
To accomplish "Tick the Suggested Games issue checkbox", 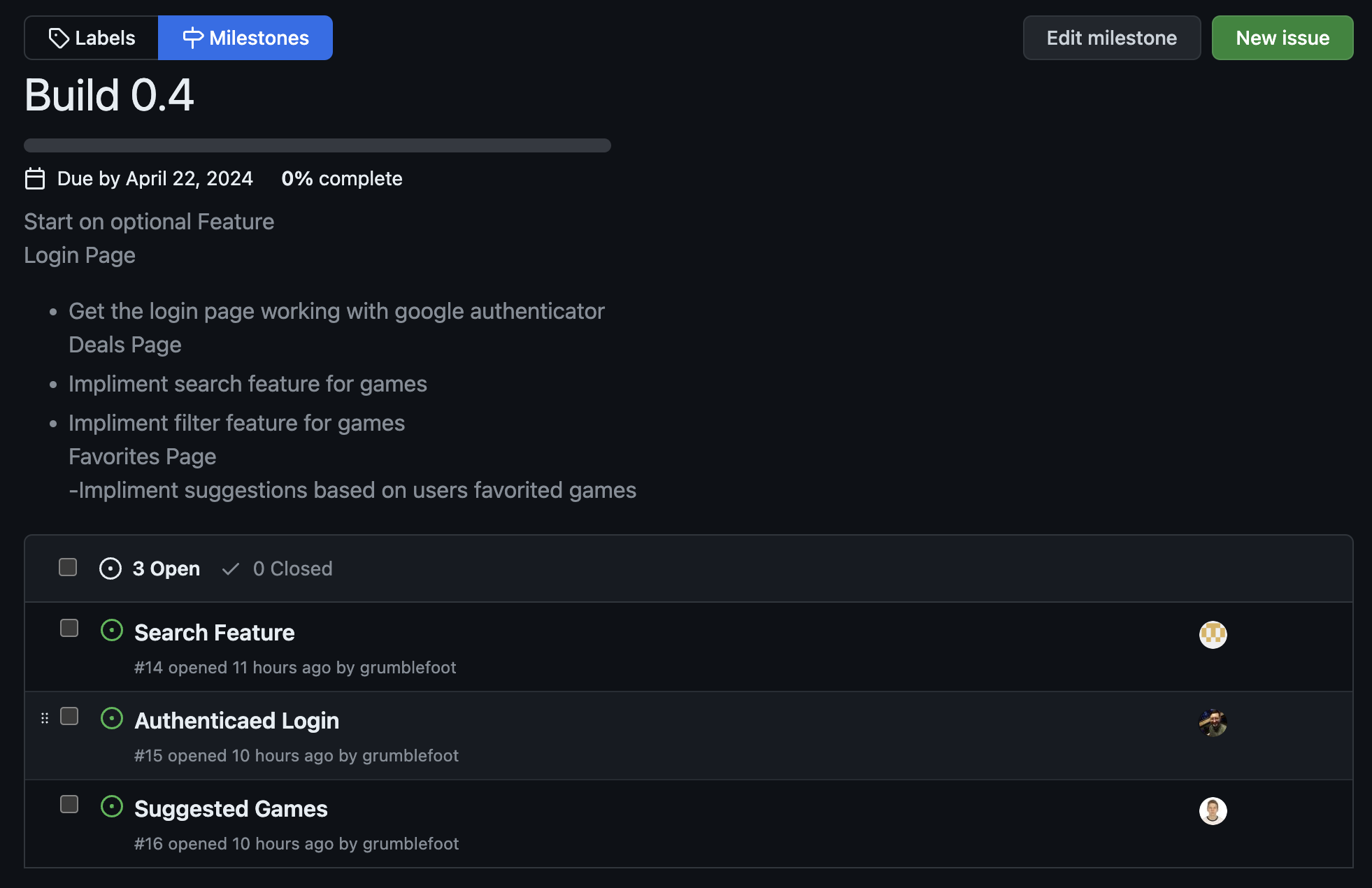I will 69,804.
